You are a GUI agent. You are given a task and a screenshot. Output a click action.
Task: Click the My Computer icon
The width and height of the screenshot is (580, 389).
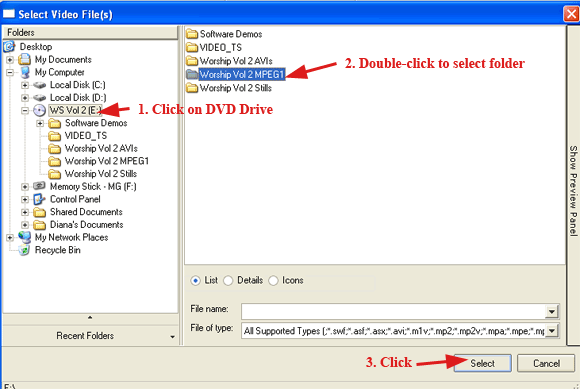pyautogui.click(x=25, y=72)
